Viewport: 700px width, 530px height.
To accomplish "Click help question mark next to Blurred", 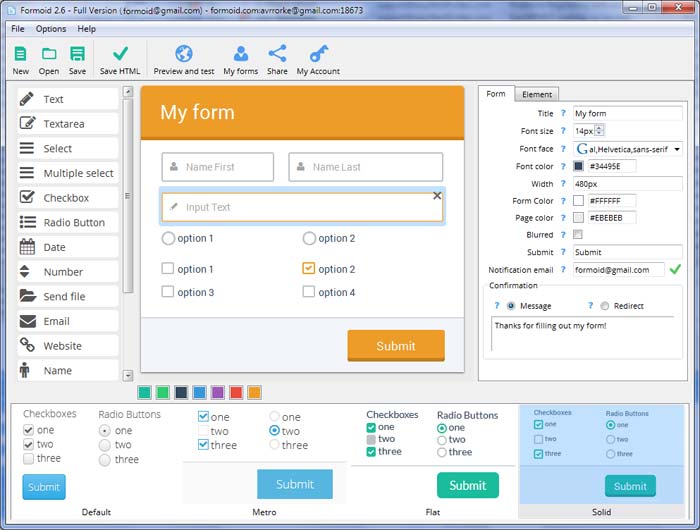I will pos(563,234).
